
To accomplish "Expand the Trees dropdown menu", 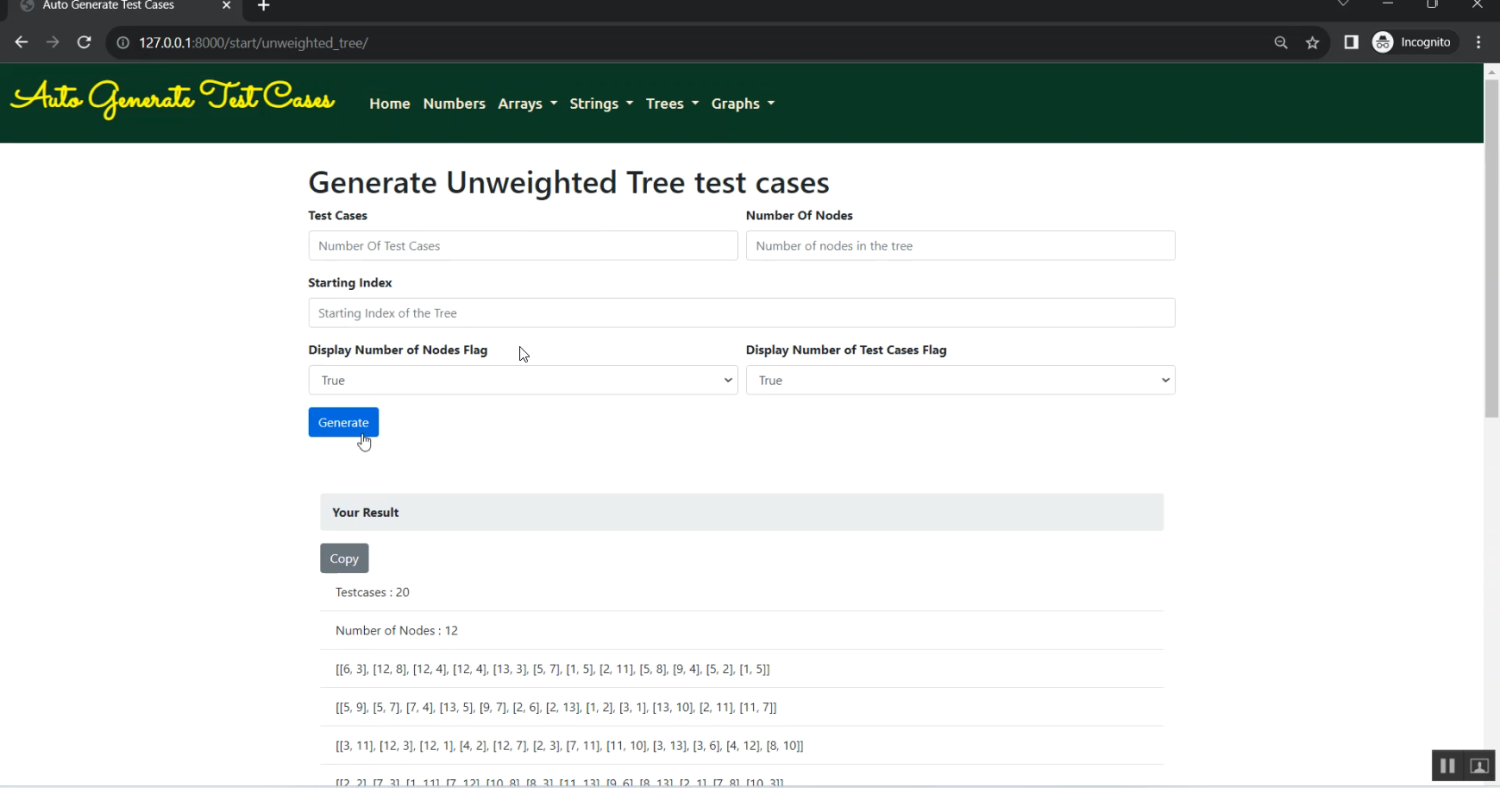I will pyautogui.click(x=671, y=104).
